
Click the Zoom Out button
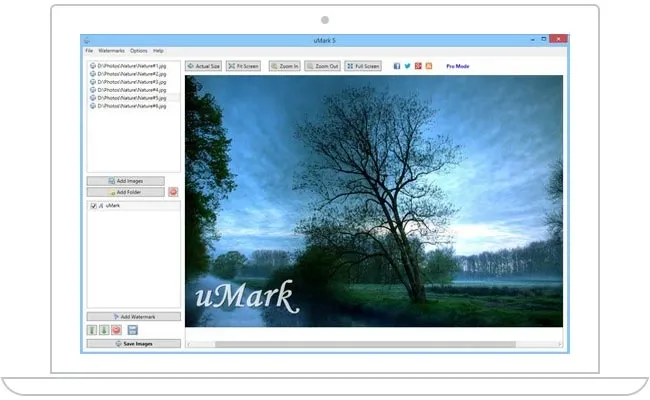[323, 66]
